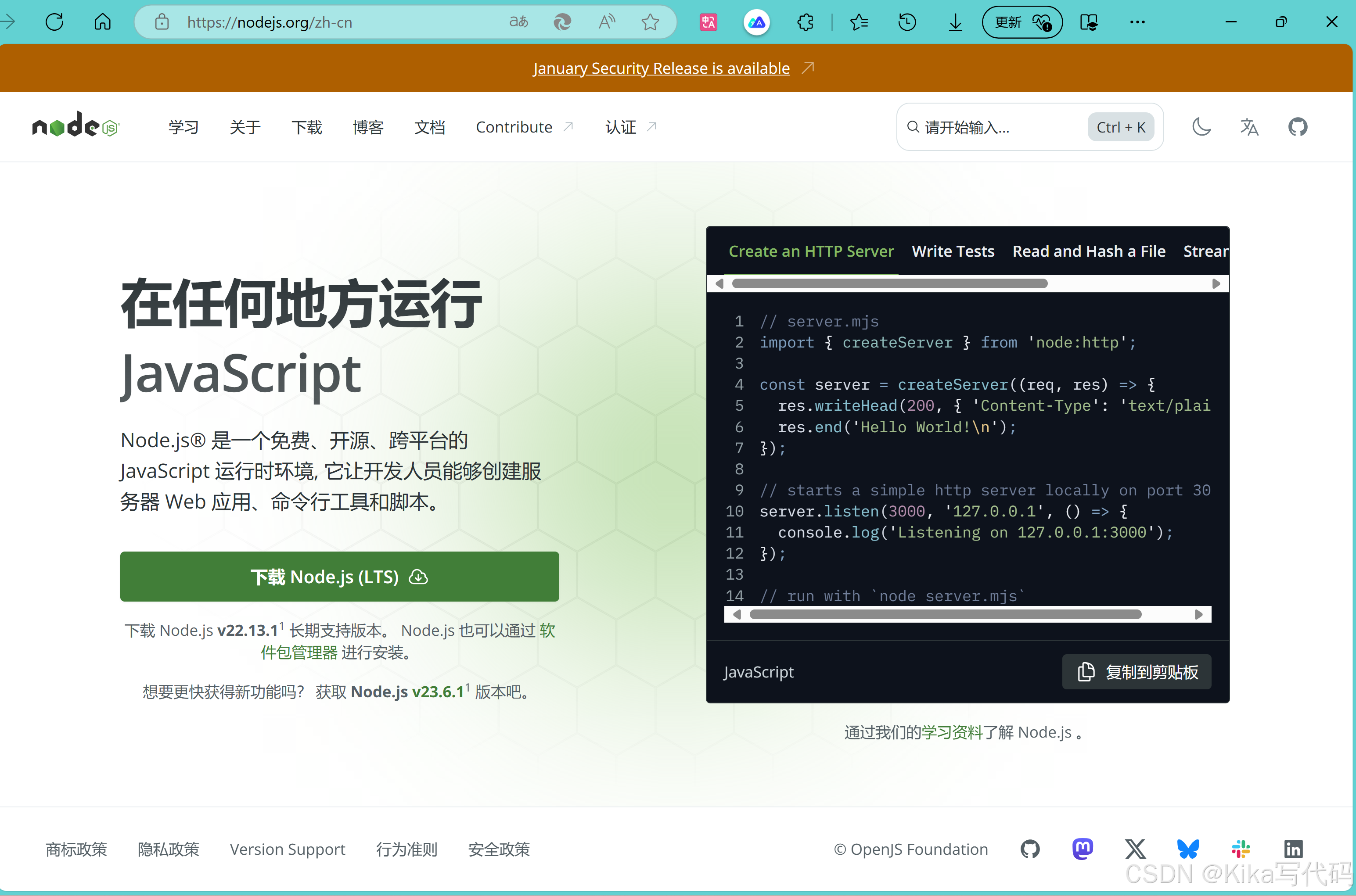Open the Slack icon in the footer
1356x896 pixels.
[1240, 849]
